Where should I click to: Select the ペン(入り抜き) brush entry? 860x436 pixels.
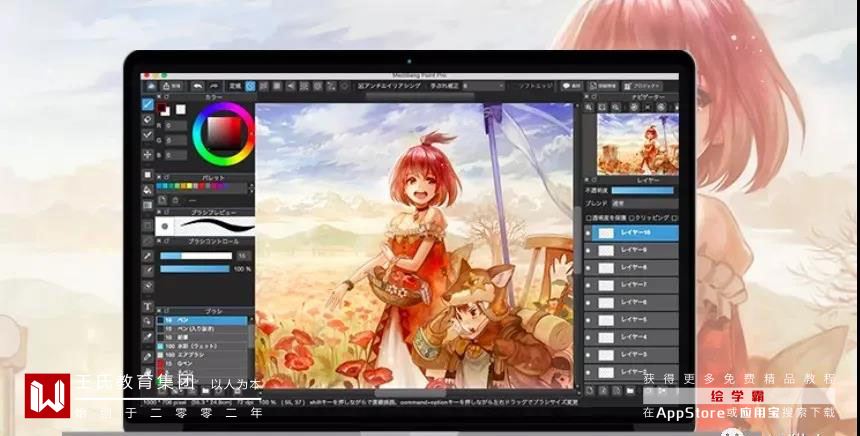[x=202, y=329]
